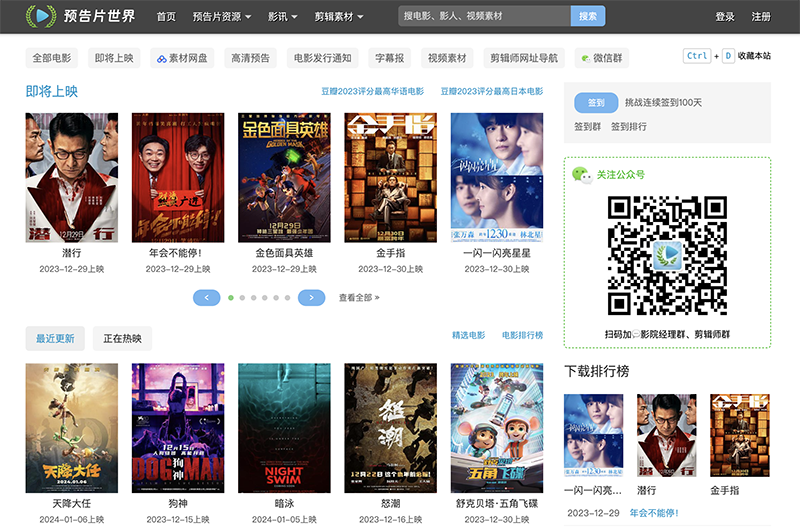Click the 预告片世界 site logo
The height and width of the screenshot is (530, 800).
pos(81,16)
